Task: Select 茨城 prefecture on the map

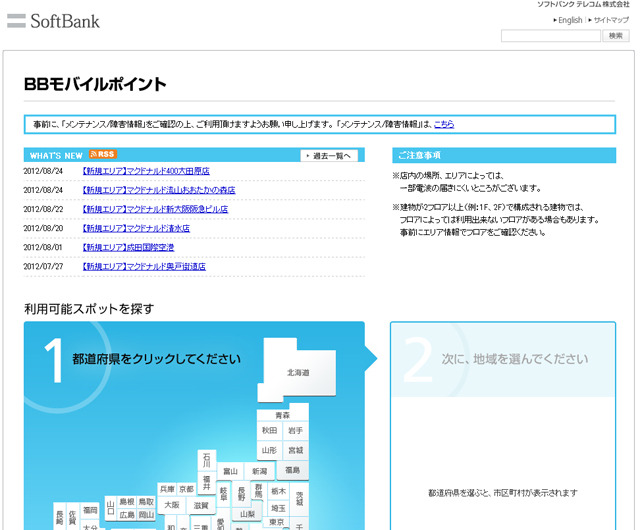Action: [x=300, y=499]
